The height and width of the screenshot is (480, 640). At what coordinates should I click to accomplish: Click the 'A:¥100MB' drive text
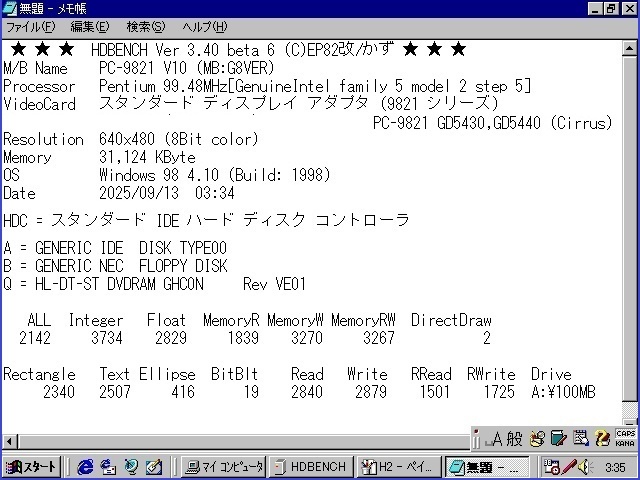(x=563, y=392)
